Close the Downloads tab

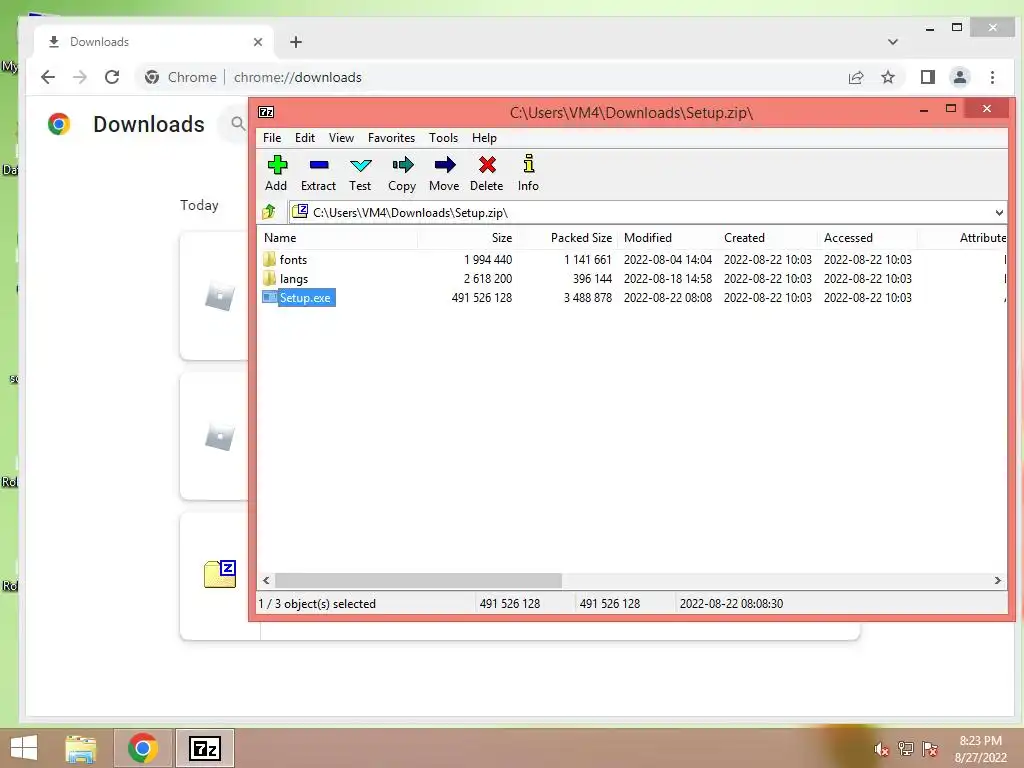tap(258, 42)
